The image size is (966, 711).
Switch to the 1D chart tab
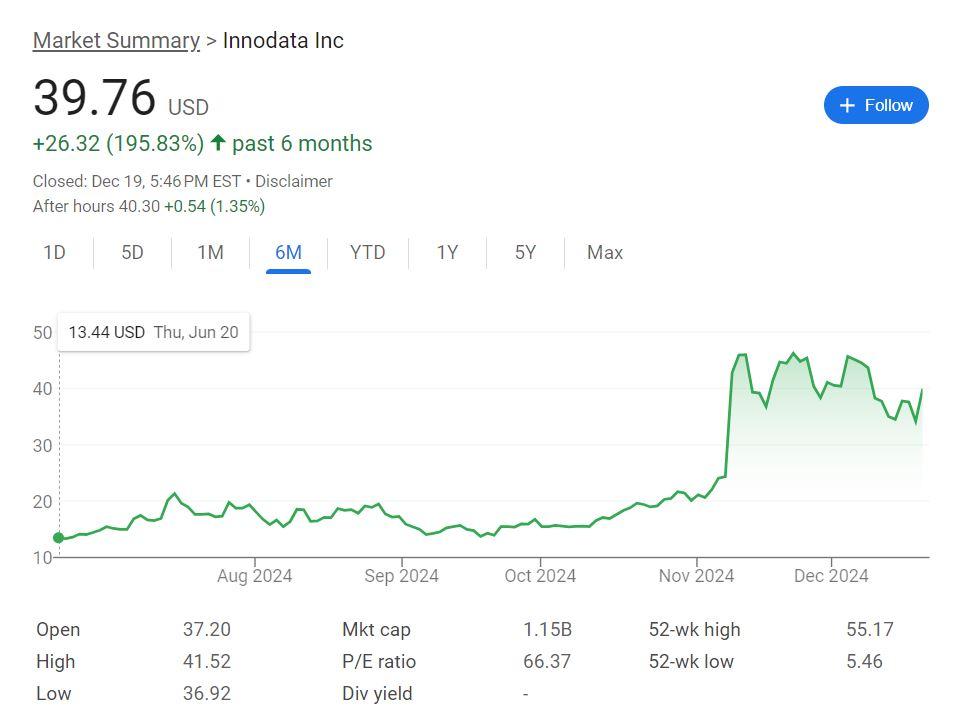(x=54, y=253)
